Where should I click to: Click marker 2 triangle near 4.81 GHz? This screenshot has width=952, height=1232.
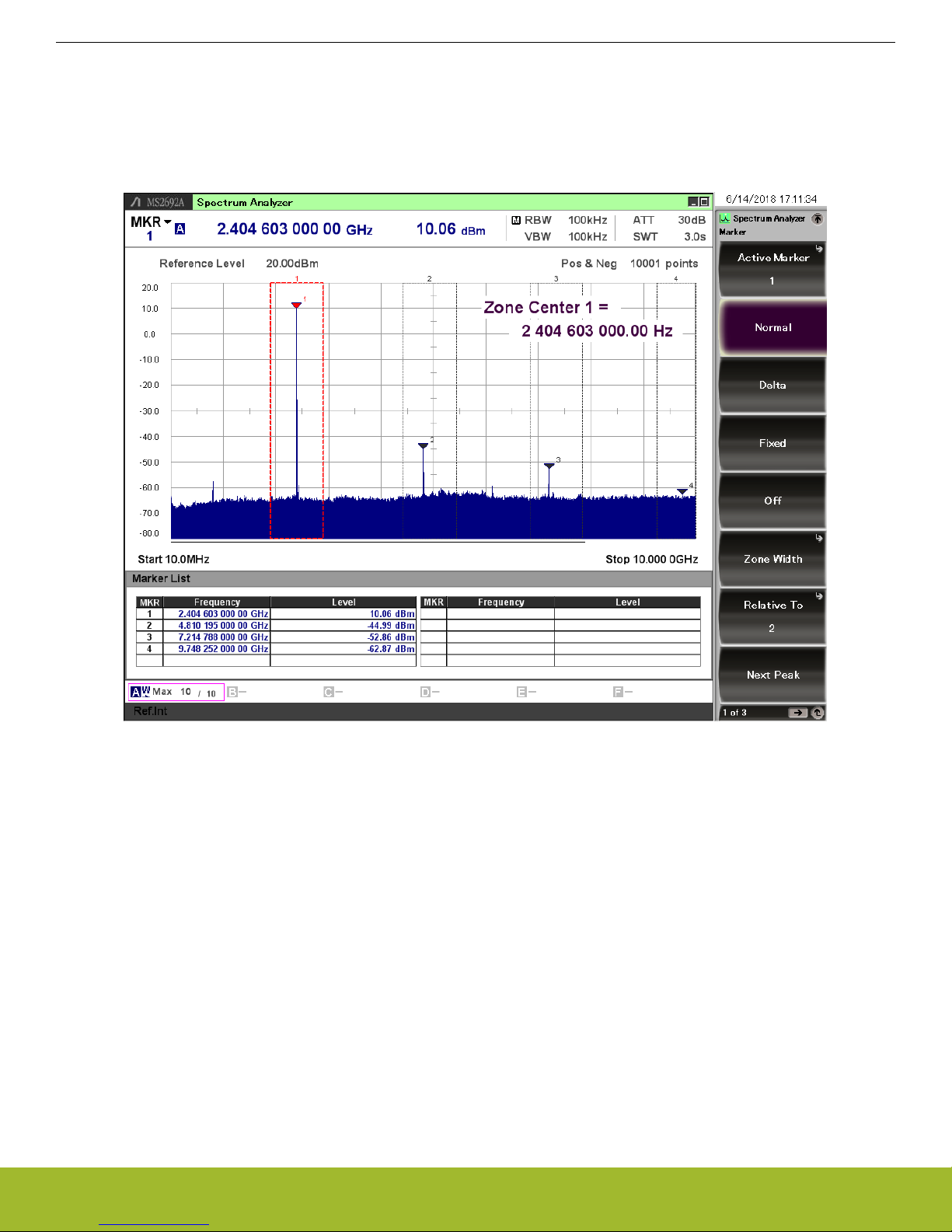click(x=423, y=446)
